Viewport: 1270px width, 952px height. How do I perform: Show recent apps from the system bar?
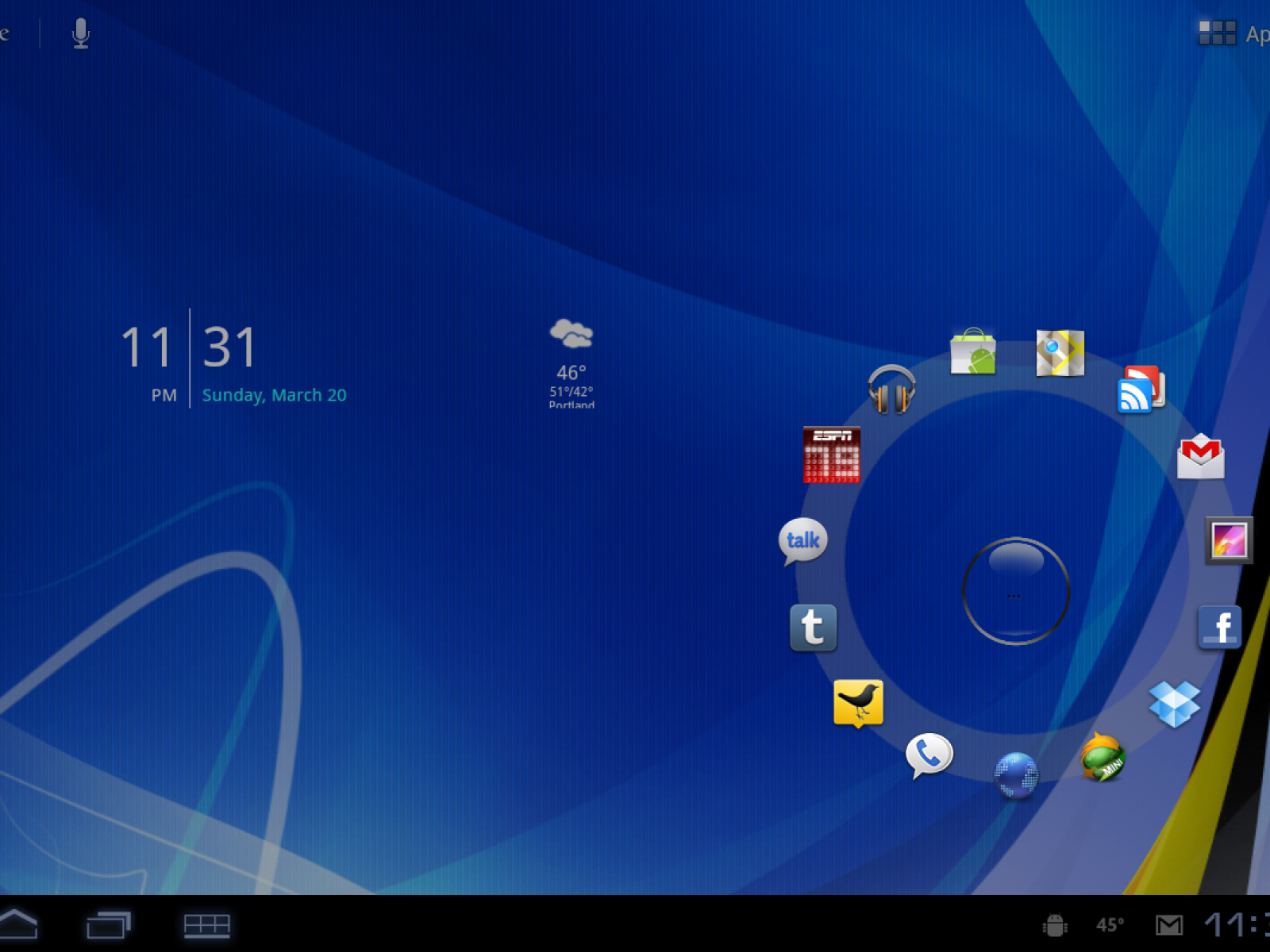[108, 925]
